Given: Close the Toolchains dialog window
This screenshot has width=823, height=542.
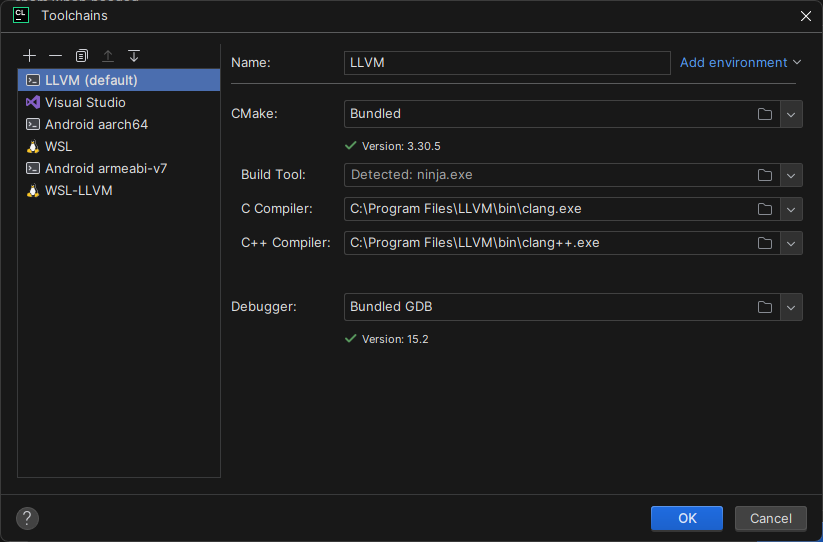Looking at the screenshot, I should [806, 16].
